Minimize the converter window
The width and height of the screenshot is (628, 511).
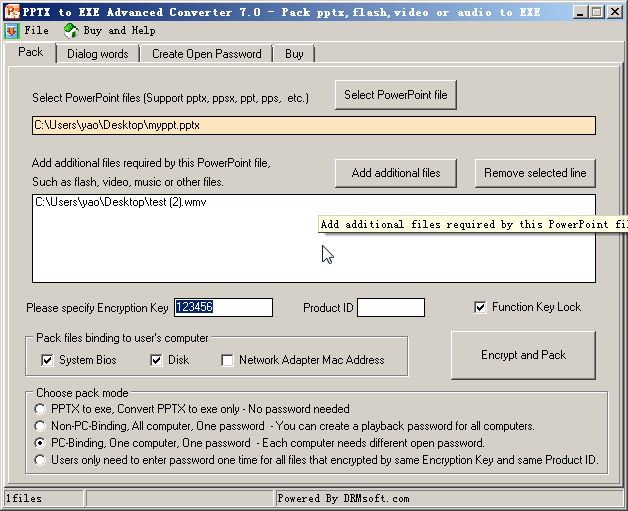[x=580, y=12]
